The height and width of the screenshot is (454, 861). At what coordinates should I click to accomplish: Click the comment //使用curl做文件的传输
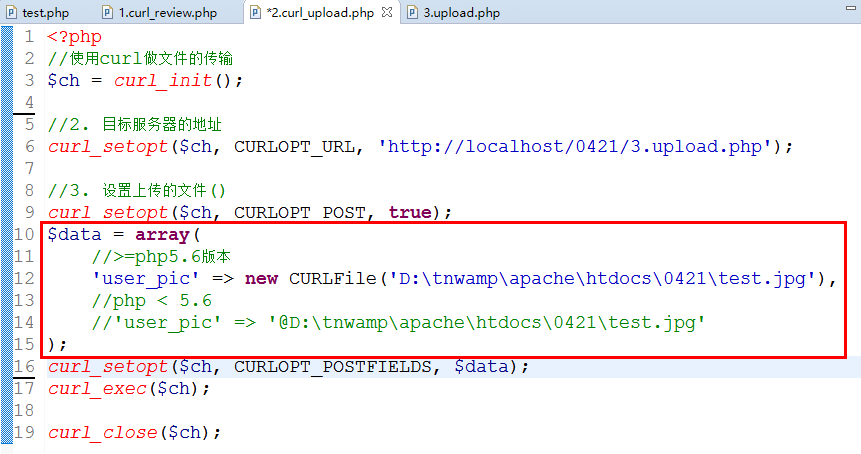(140, 59)
